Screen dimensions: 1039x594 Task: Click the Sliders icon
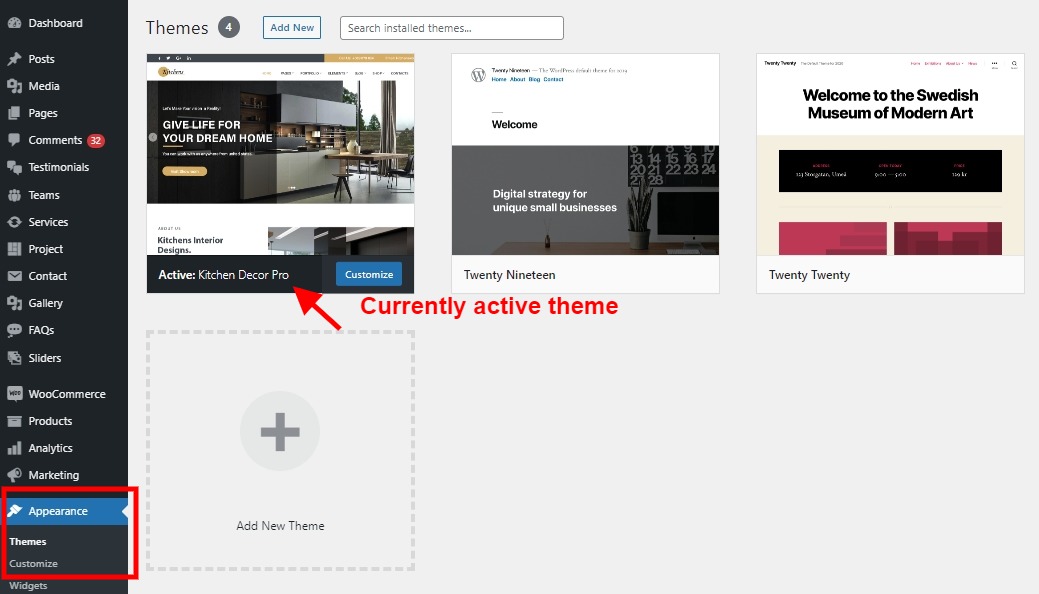coord(14,358)
